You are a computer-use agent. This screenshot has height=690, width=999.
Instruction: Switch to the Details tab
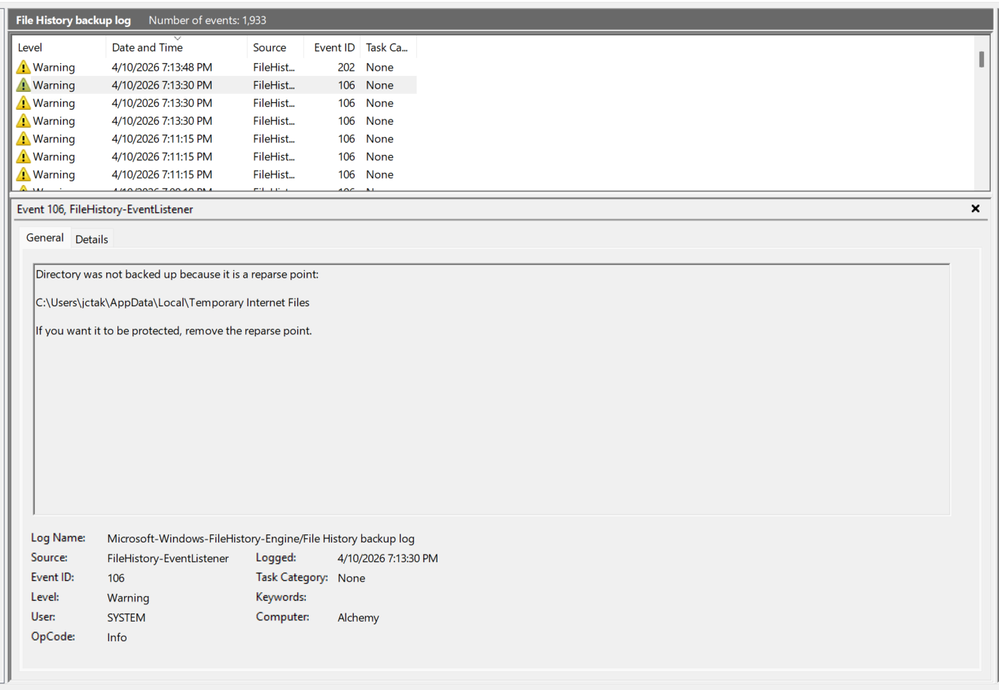92,239
